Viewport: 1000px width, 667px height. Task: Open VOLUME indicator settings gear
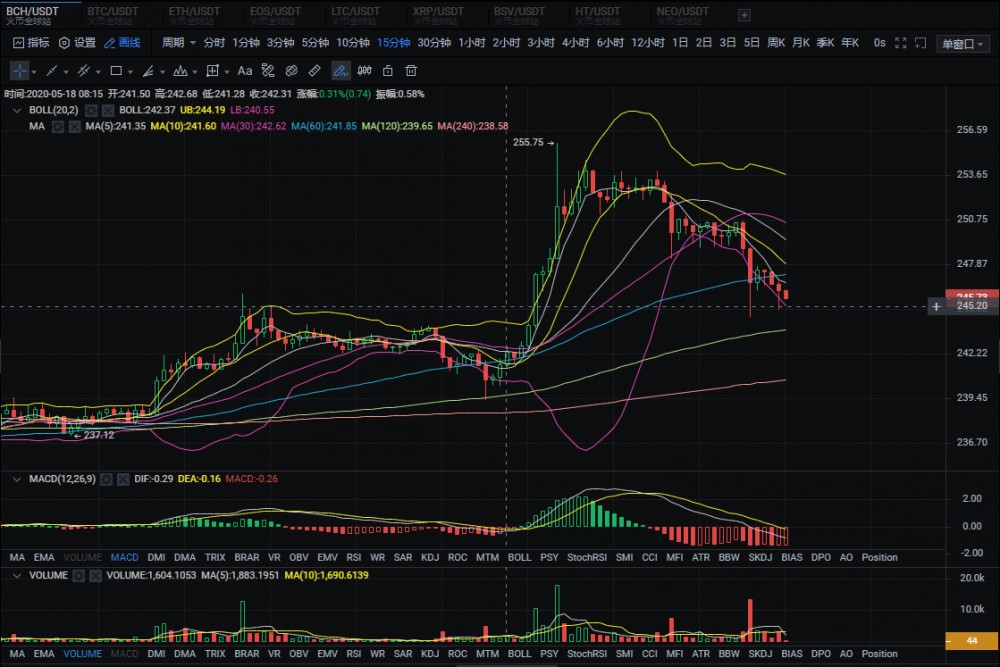point(78,576)
